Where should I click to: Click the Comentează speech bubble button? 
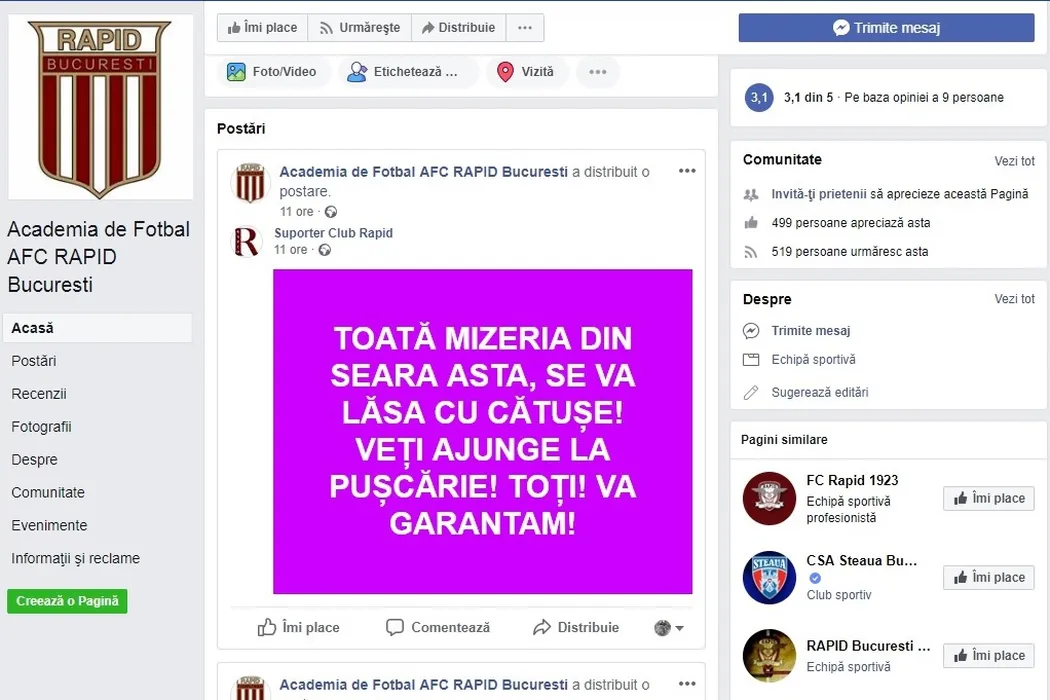pyautogui.click(x=438, y=628)
